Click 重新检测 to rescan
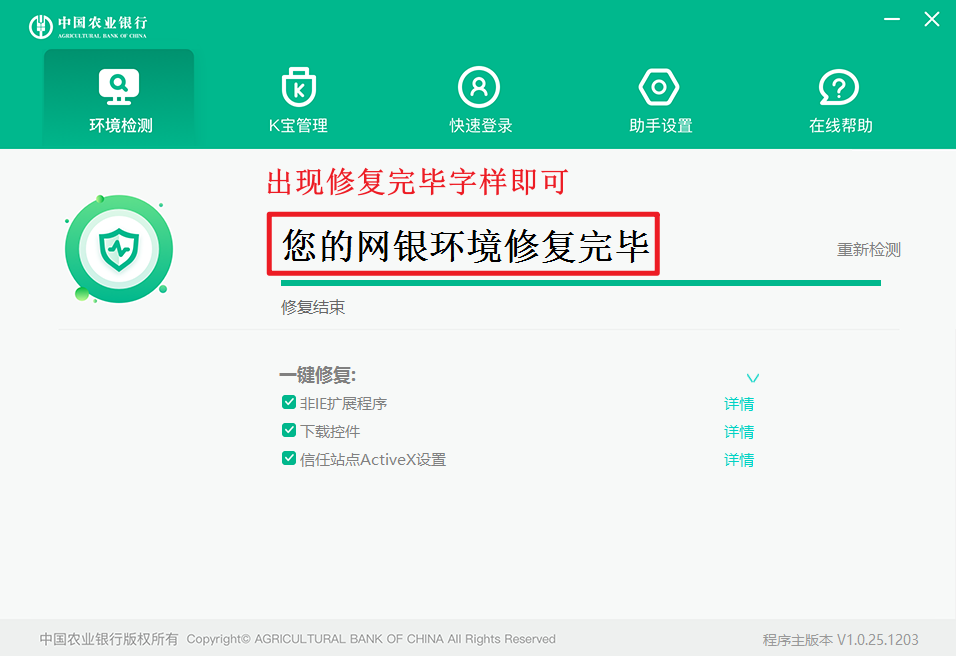Viewport: 956px width, 656px height. point(868,250)
